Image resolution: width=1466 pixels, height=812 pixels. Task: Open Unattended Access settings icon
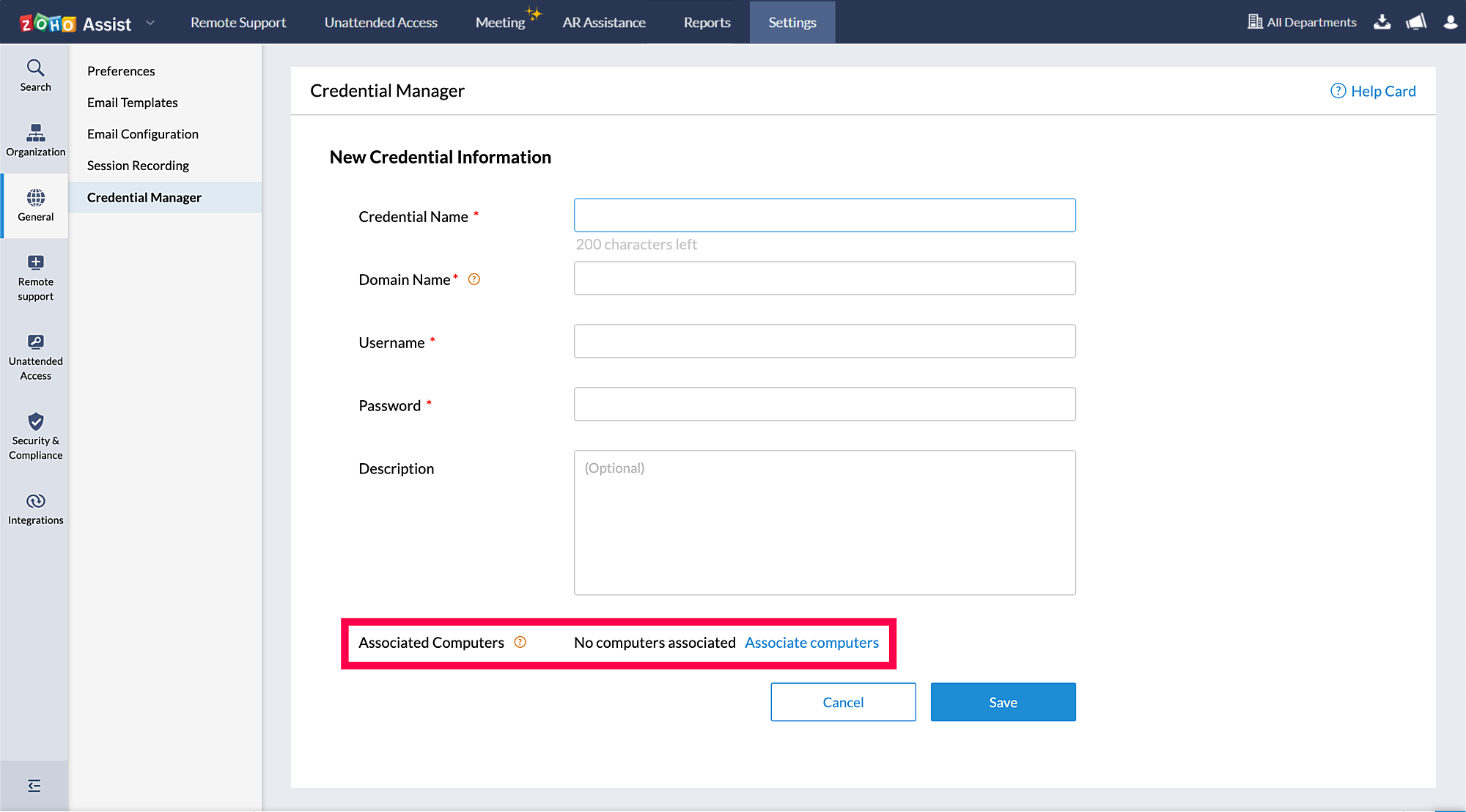(35, 358)
